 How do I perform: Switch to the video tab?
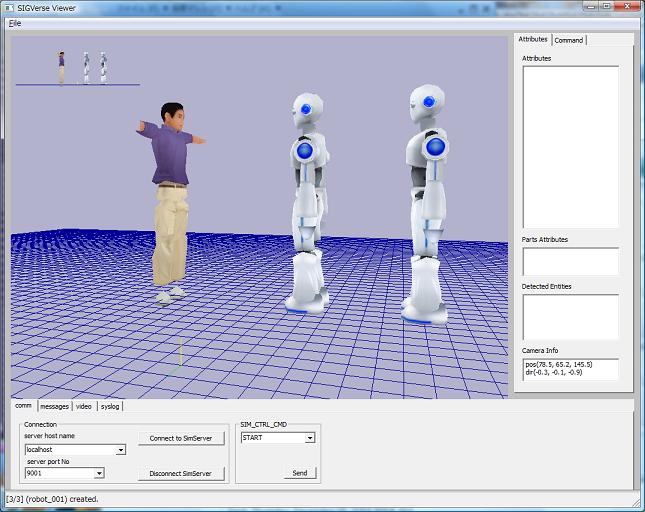(84, 406)
